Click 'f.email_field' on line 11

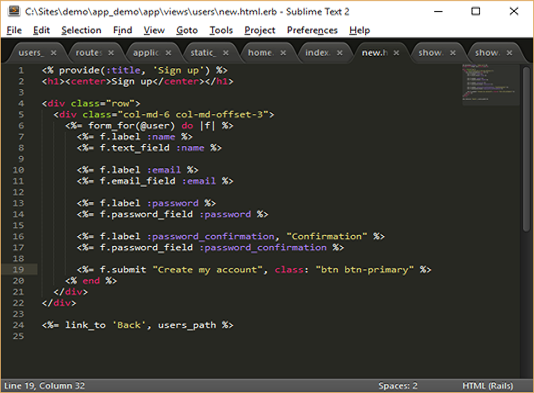138,181
